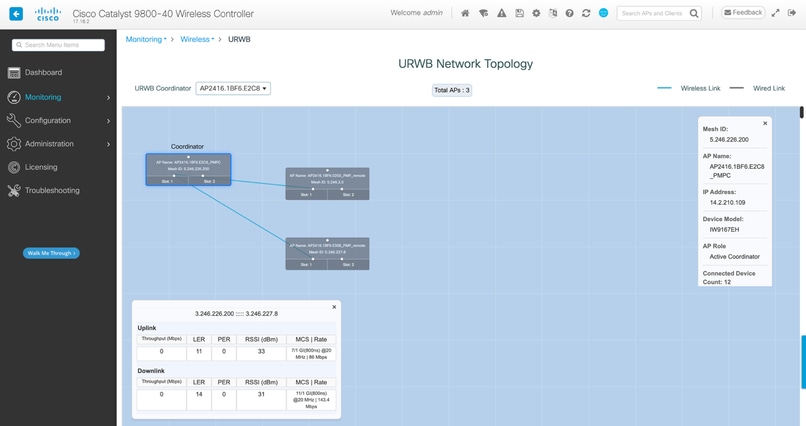Click the IP Address value 14.2.210.109
This screenshot has height=426, width=806.
pos(727,202)
